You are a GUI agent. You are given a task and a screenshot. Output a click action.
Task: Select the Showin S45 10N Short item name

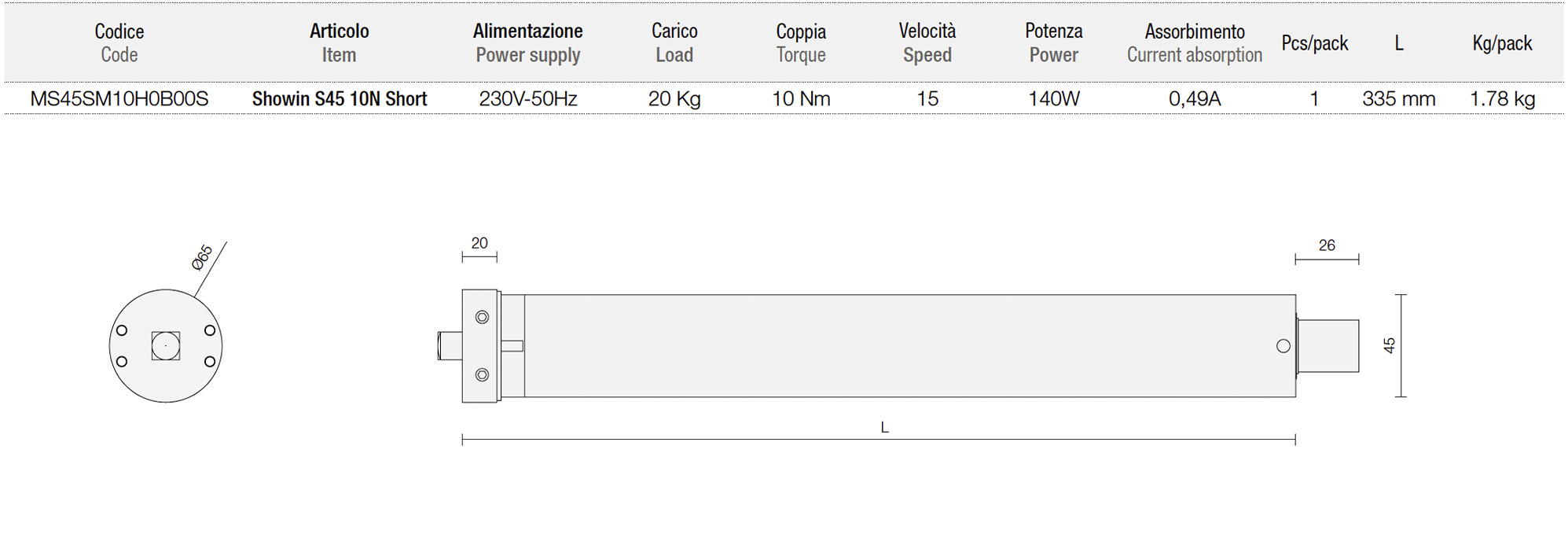click(x=340, y=99)
